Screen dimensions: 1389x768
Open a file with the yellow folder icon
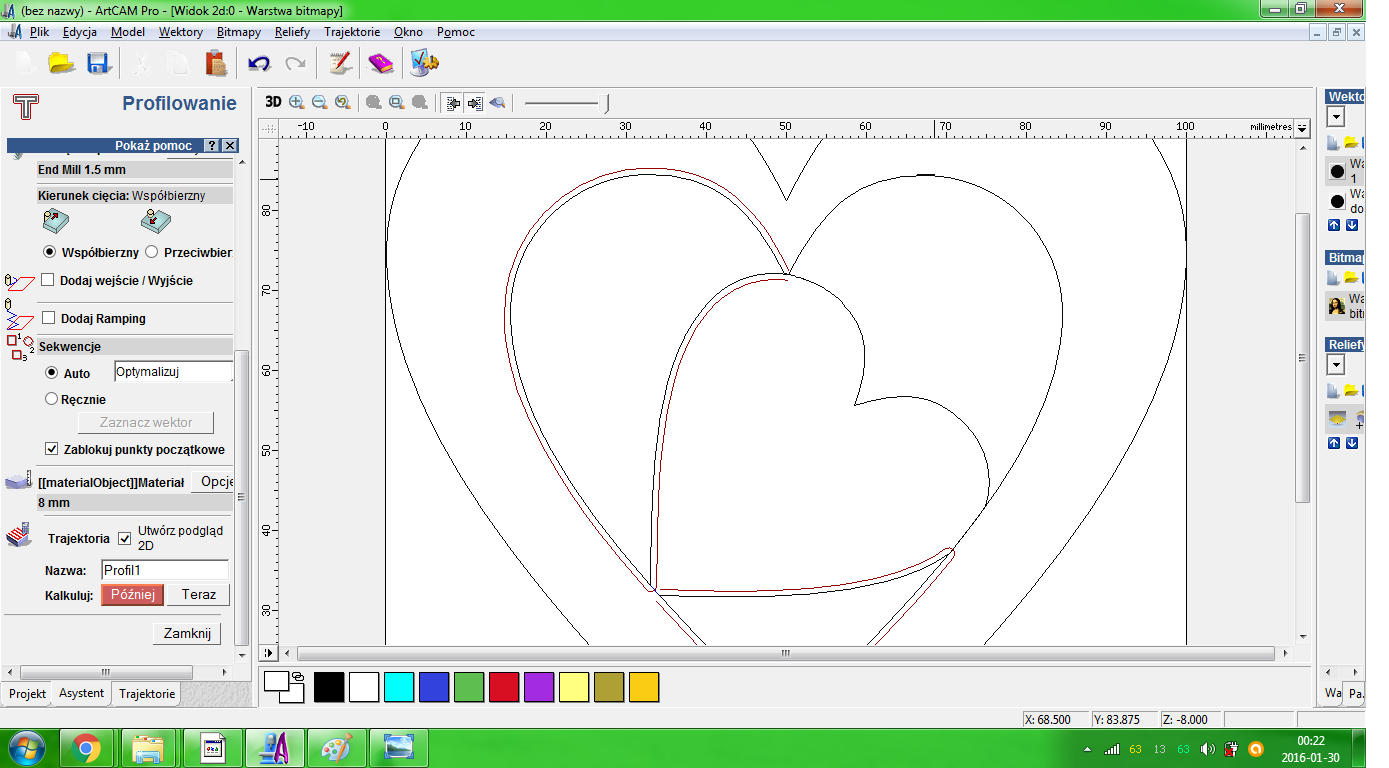click(62, 64)
